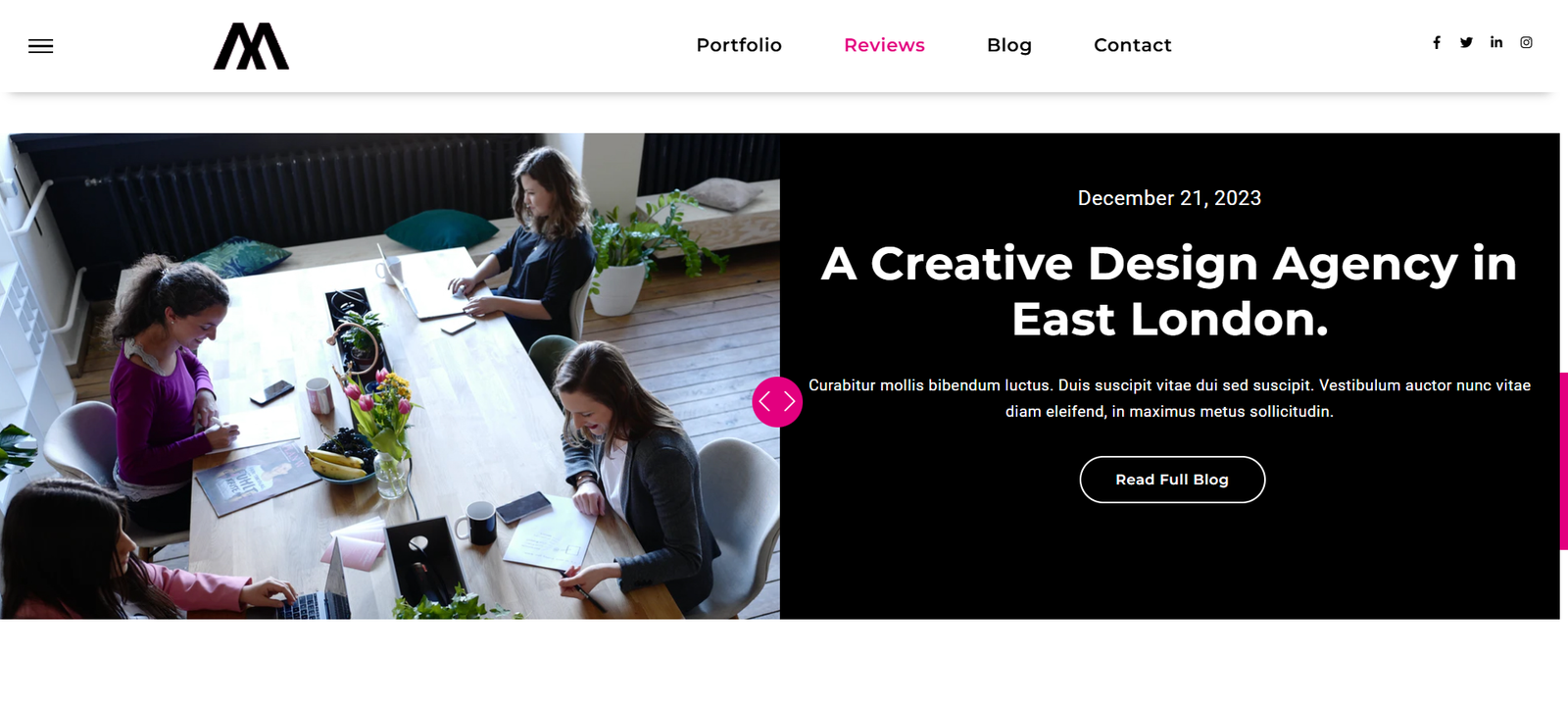Click the black blog content panel background
The width and height of the screenshot is (1568, 710).
coord(1169,569)
